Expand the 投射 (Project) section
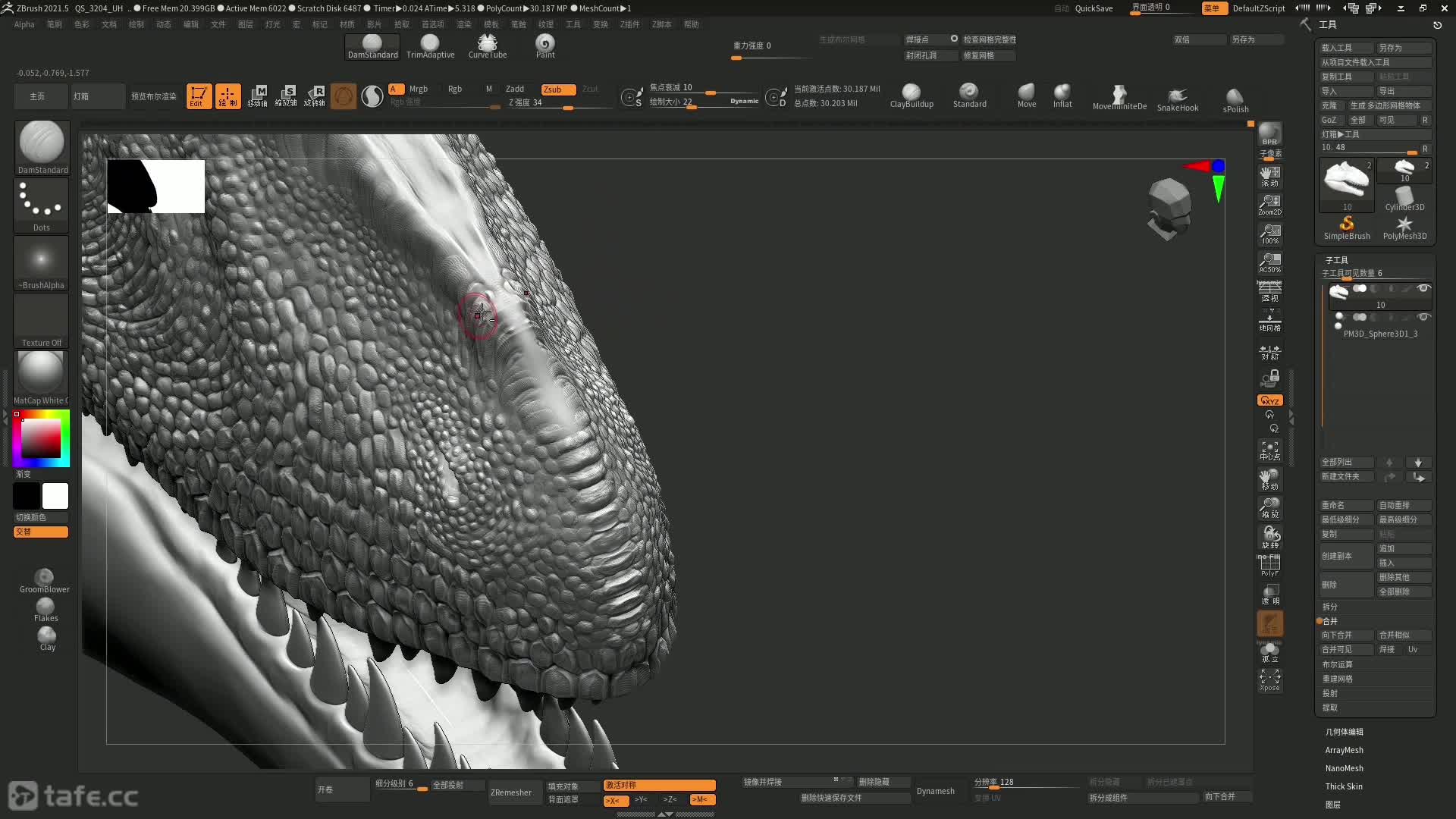The width and height of the screenshot is (1456, 819). [x=1330, y=693]
